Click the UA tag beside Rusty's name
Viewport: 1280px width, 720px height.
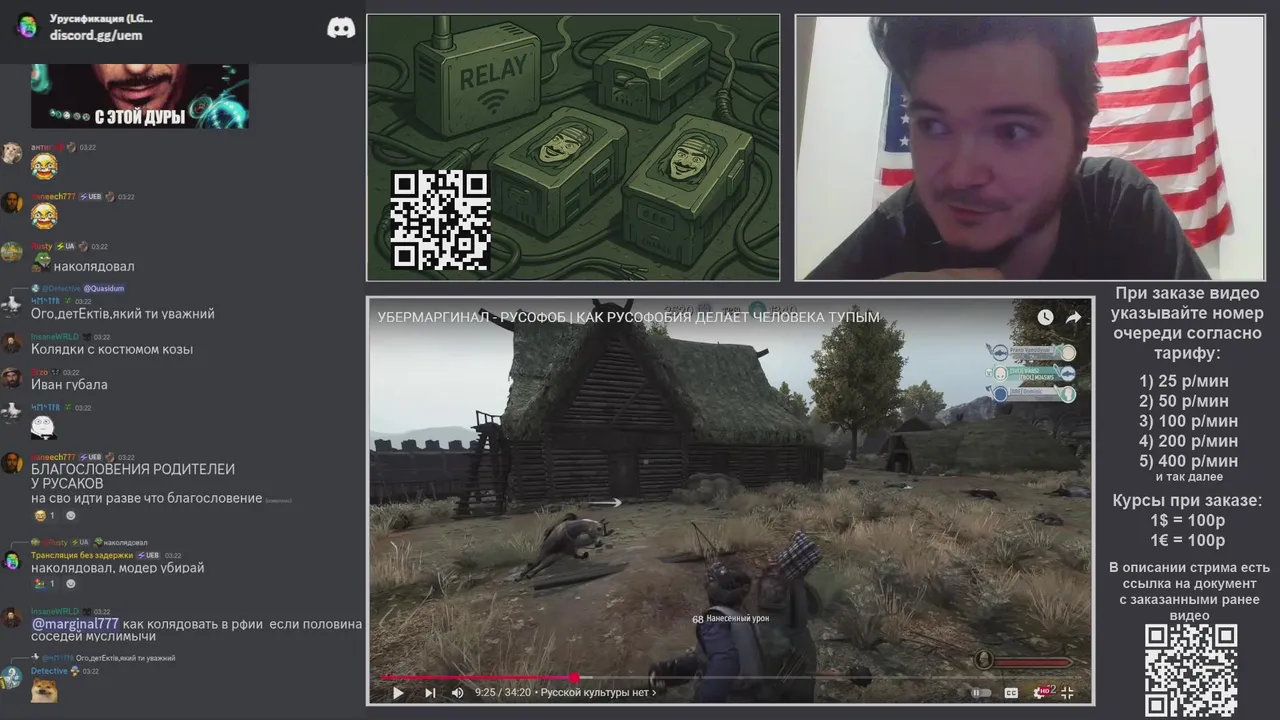65,246
